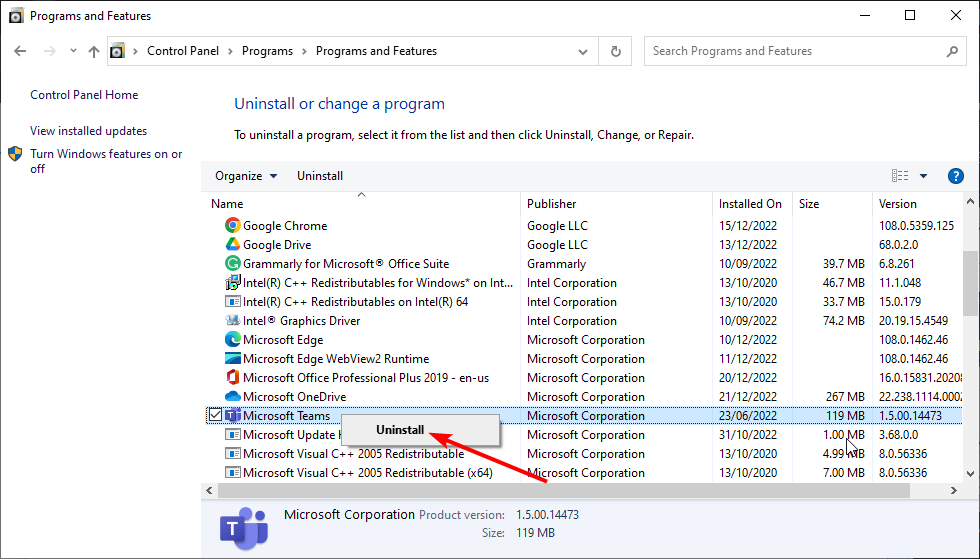
Task: Click version 108.0.5359.125 of Google Chrome
Action: pos(916,226)
